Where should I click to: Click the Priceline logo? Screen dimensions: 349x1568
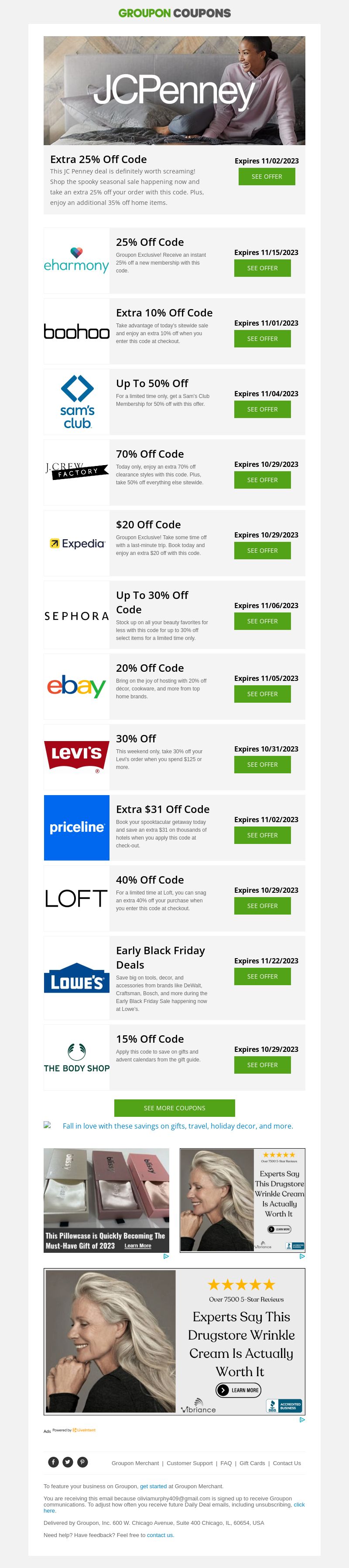pos(77,828)
